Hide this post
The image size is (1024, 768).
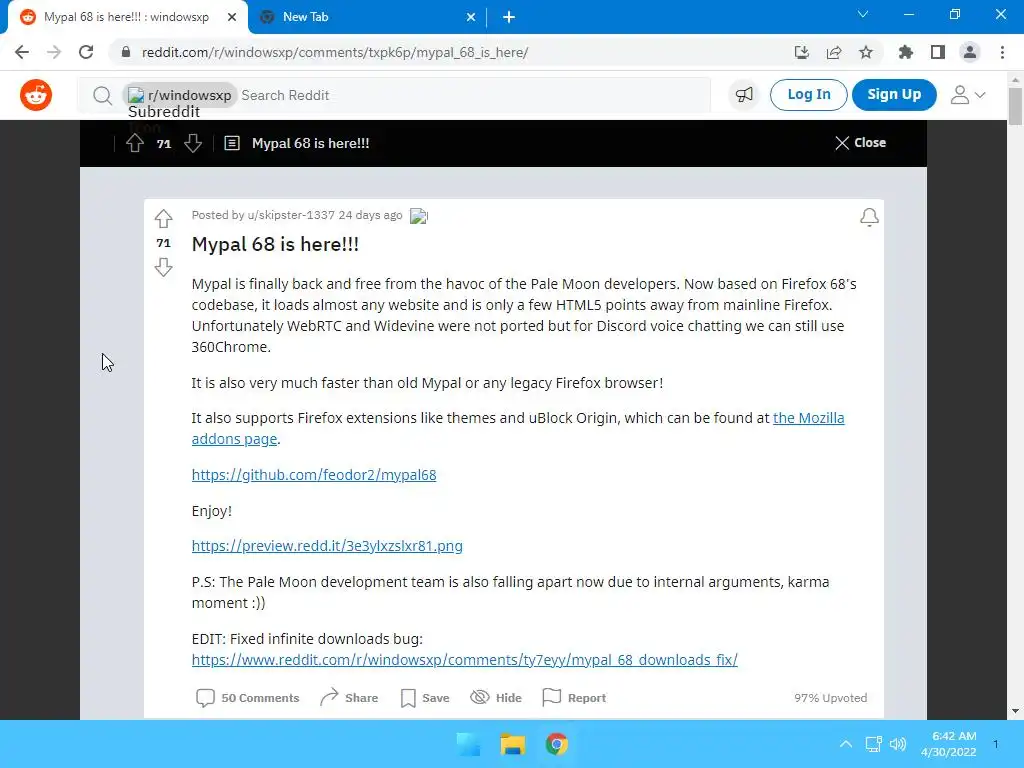[496, 697]
